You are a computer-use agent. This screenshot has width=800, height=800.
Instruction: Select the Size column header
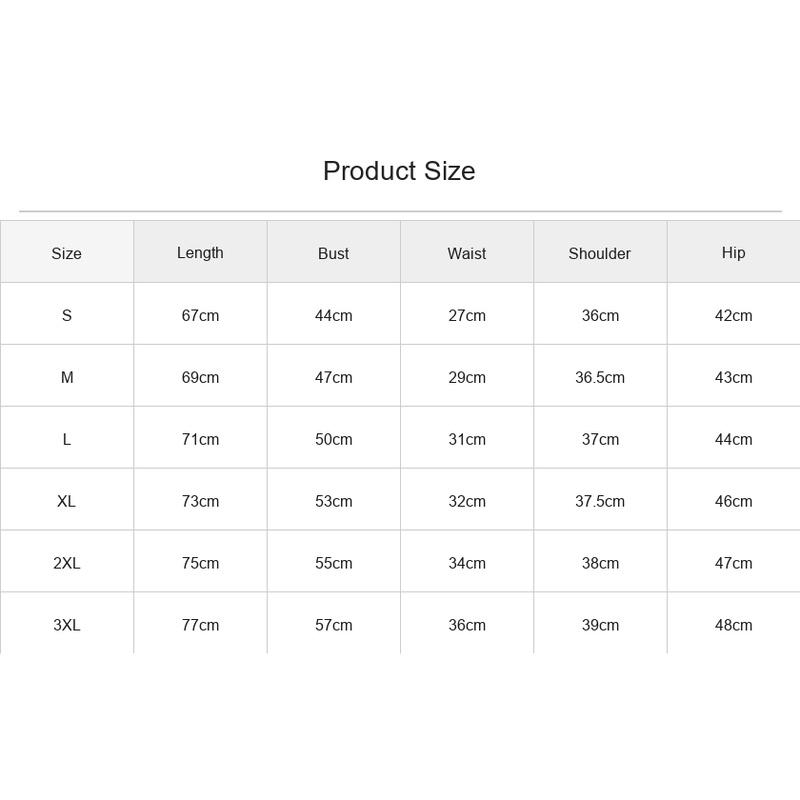pos(66,254)
